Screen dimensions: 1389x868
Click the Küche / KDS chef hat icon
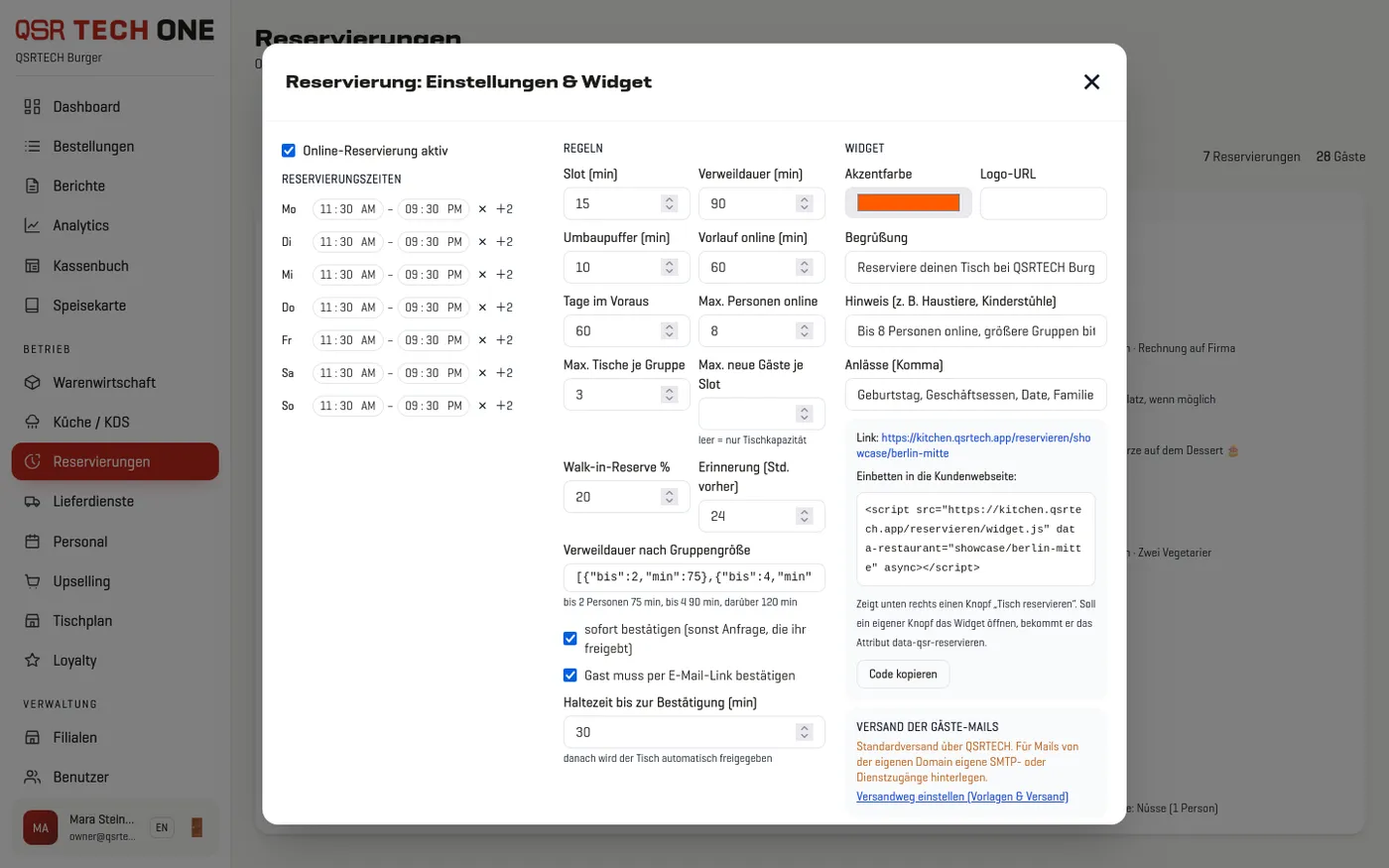tap(33, 423)
